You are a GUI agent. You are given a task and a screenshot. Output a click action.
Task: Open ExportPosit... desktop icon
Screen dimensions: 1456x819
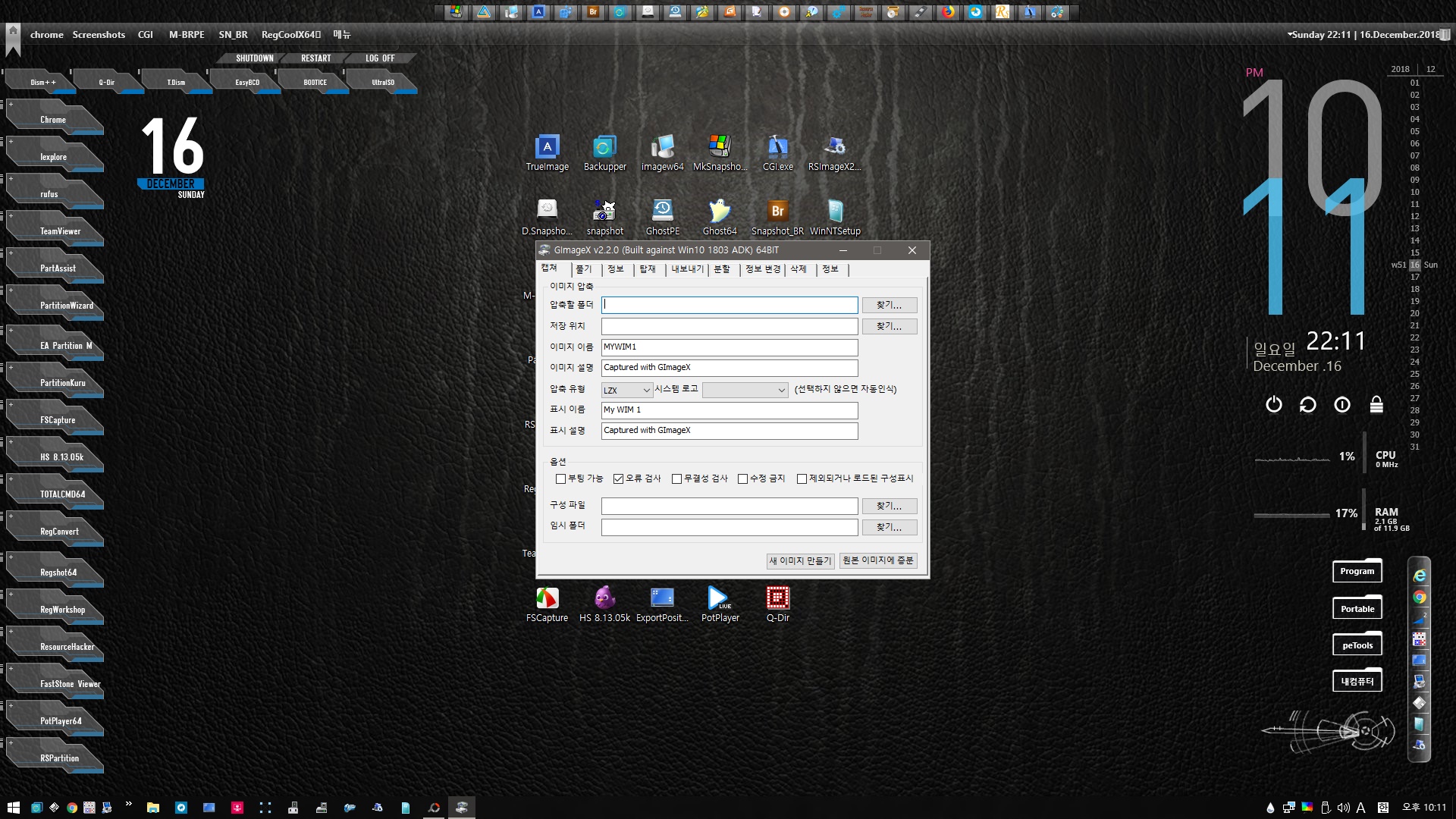tap(662, 604)
